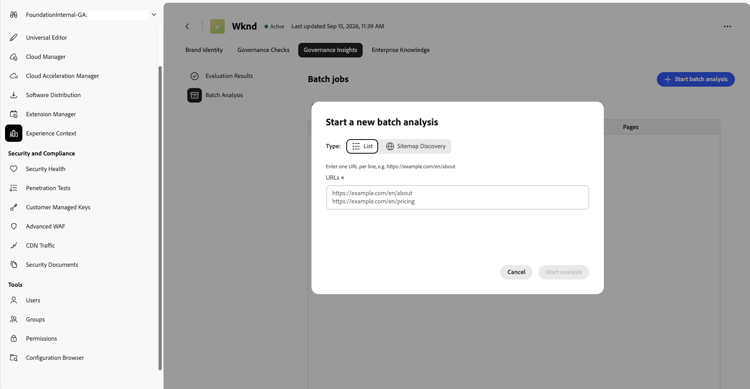Click the Tools section heading
Screen dimensions: 750x389
tap(15, 285)
